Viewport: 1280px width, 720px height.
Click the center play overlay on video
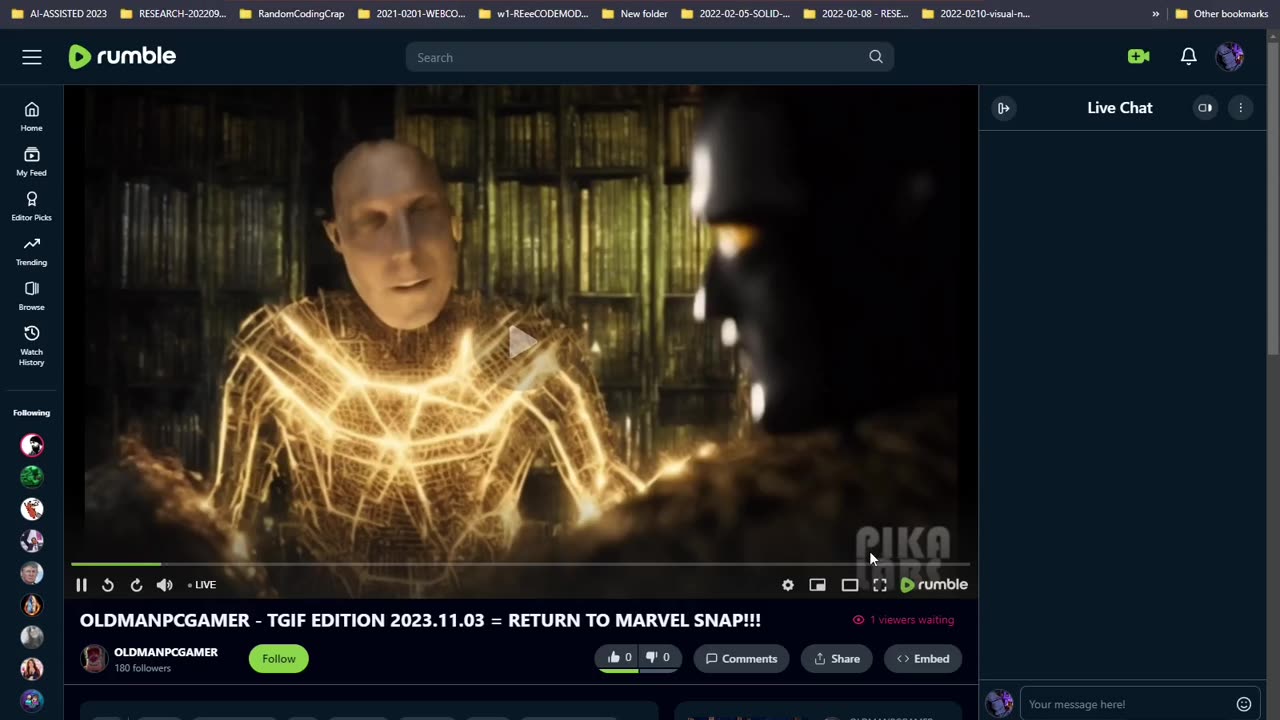pyautogui.click(x=521, y=342)
